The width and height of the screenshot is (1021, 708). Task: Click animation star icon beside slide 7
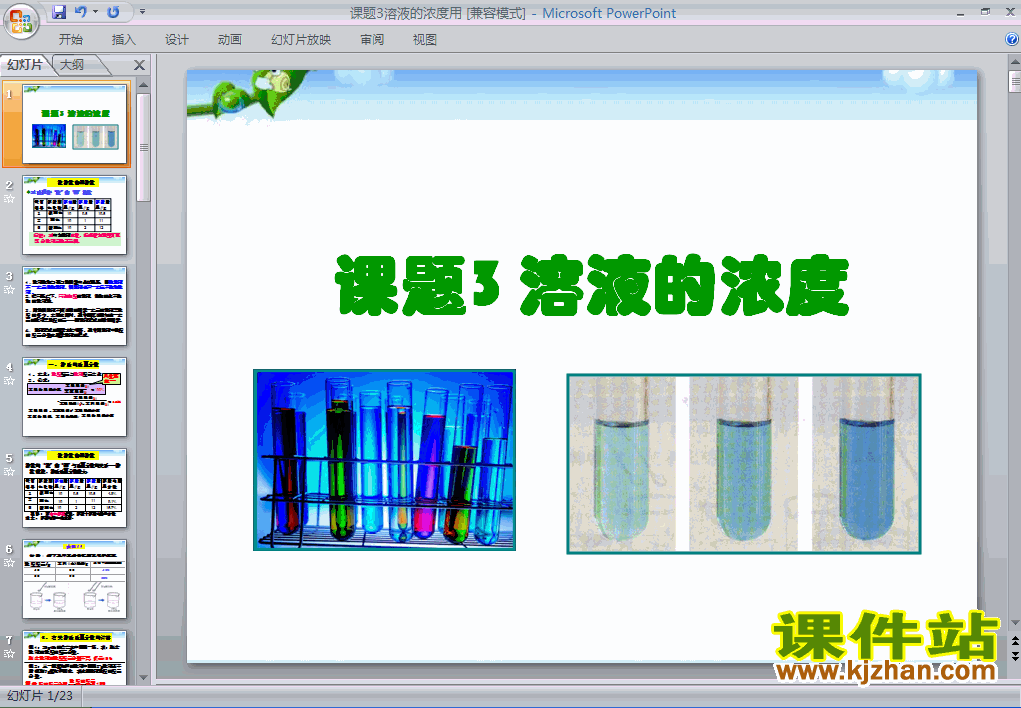pyautogui.click(x=9, y=654)
